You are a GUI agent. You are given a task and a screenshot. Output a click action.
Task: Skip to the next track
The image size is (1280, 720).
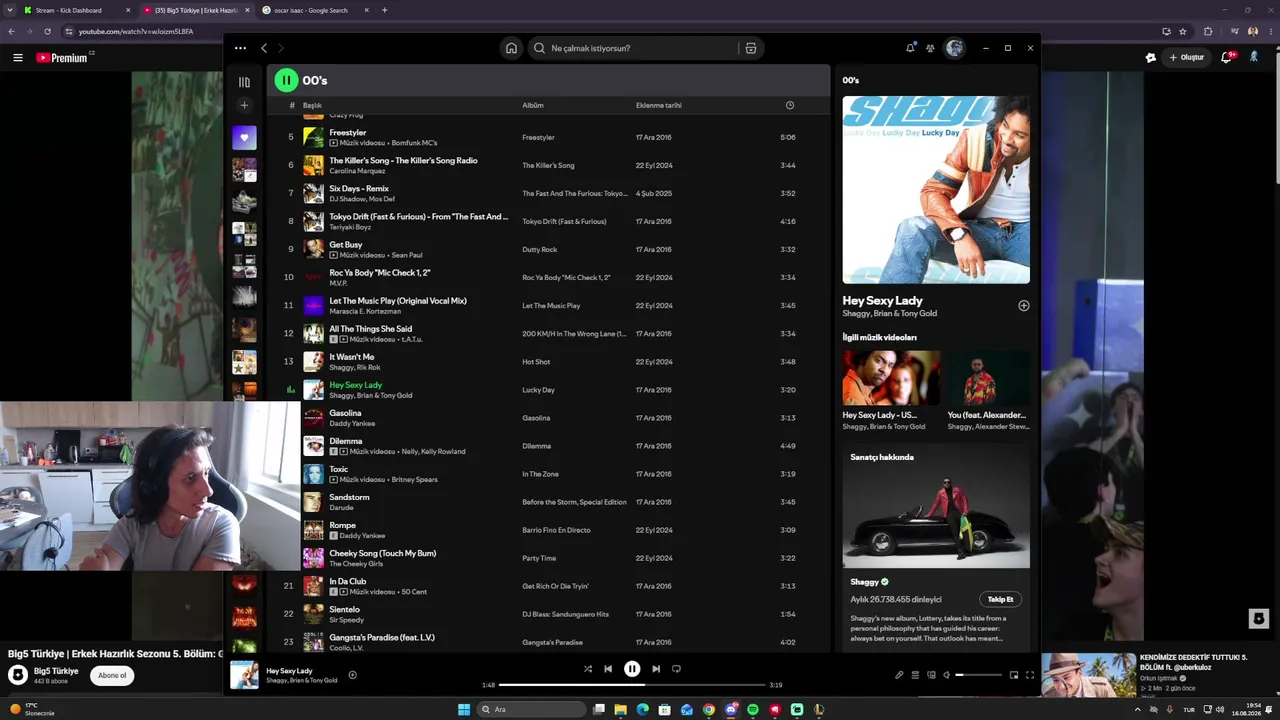(656, 669)
